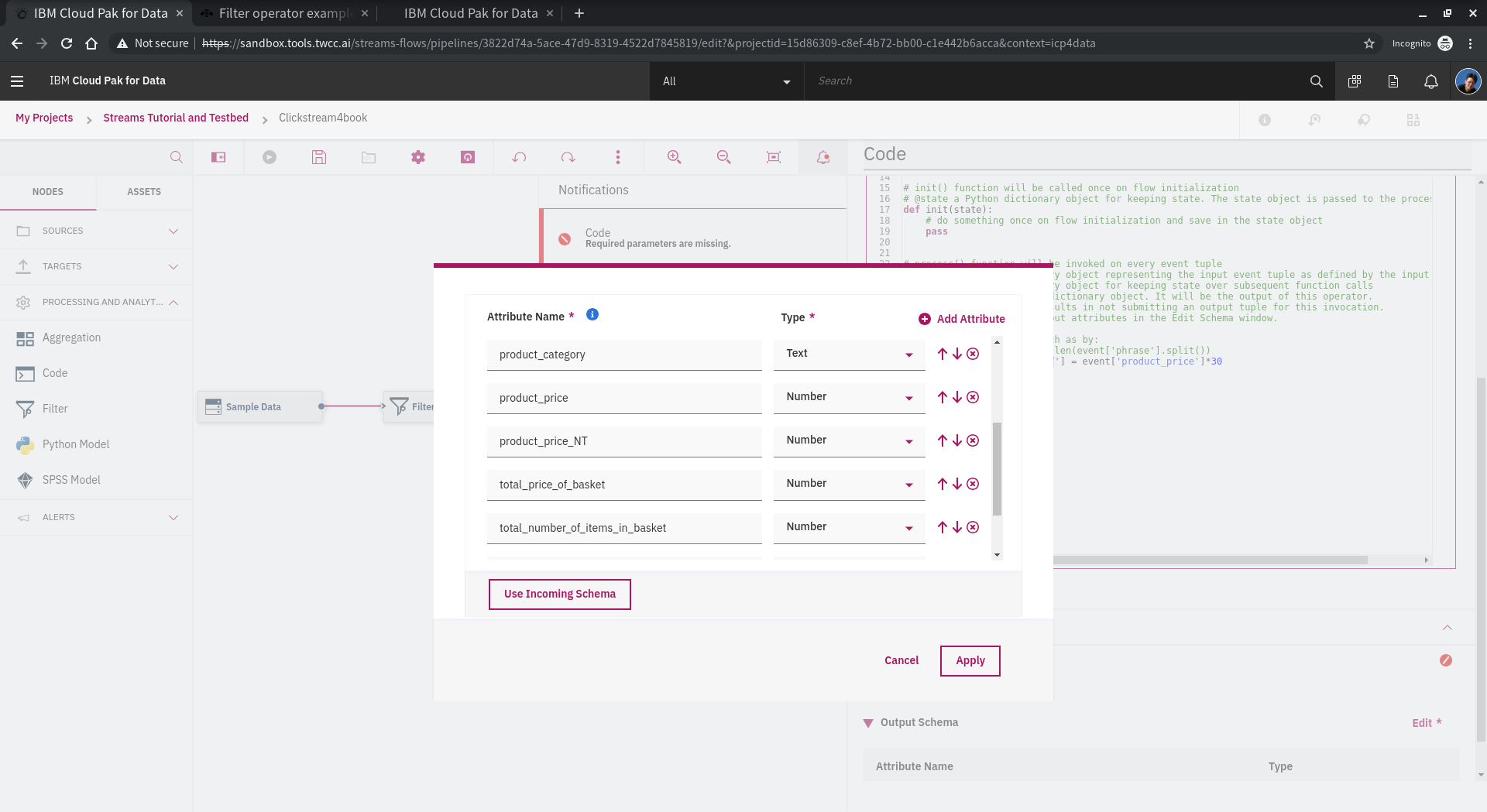
Task: Click Use Incoming Schema button
Action: coord(559,594)
